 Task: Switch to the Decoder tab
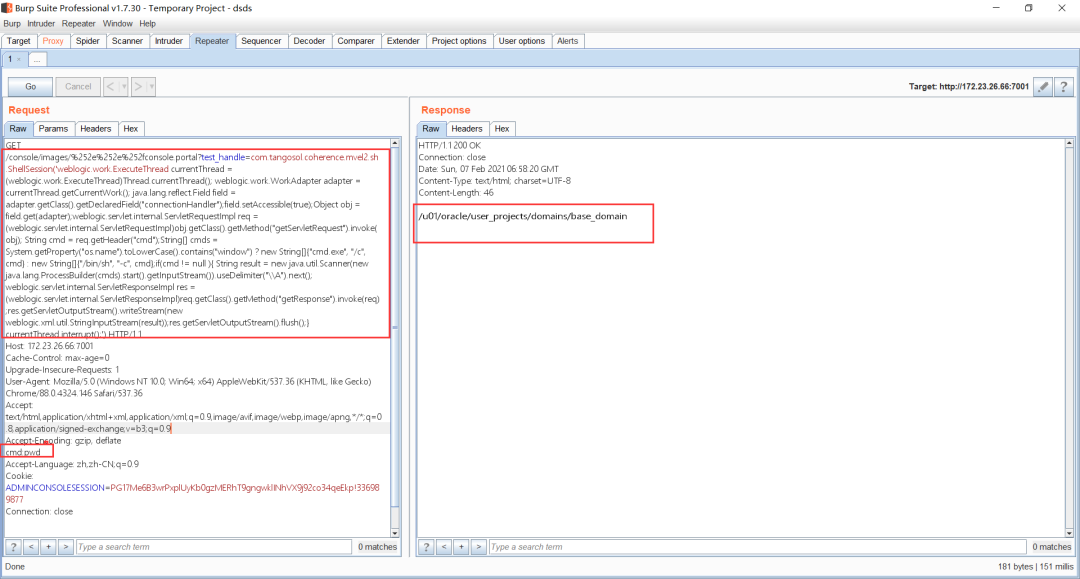tap(309, 41)
